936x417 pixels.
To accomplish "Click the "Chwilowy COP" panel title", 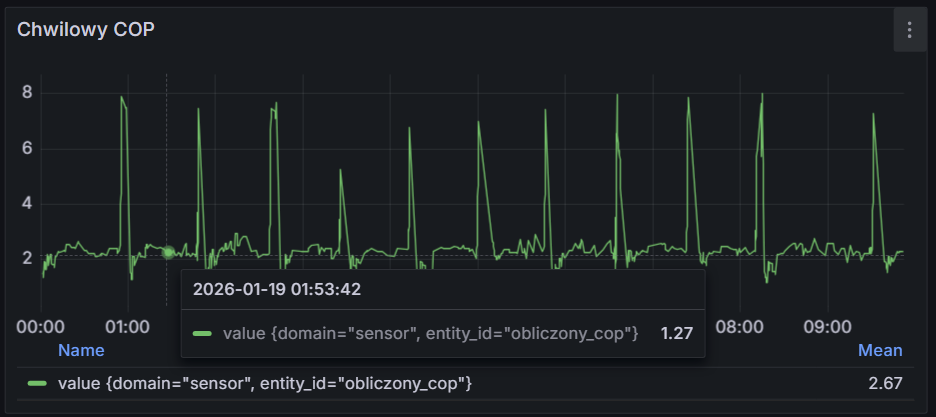I will (85, 30).
